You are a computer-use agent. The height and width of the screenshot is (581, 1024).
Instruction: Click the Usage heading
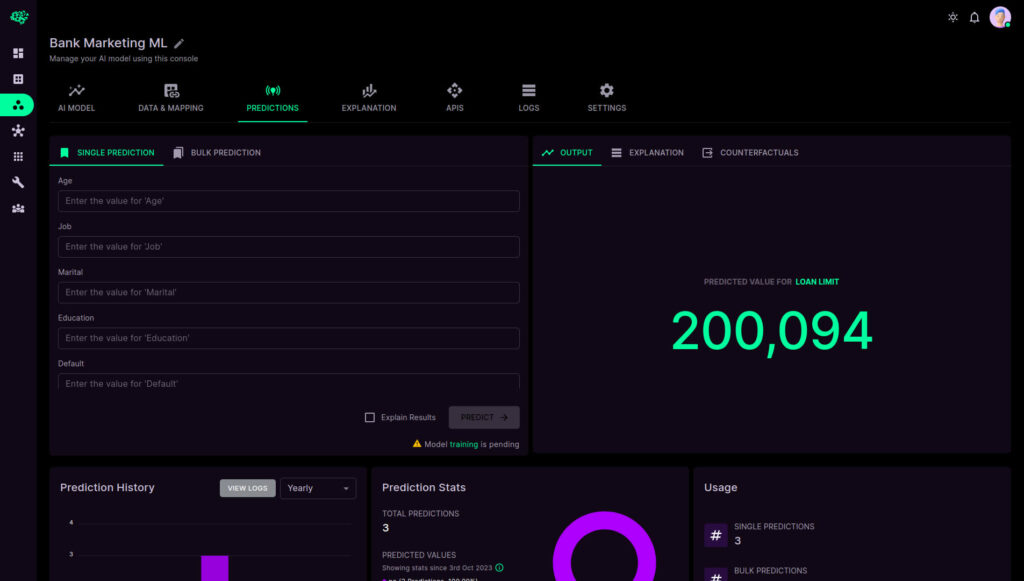click(x=720, y=488)
